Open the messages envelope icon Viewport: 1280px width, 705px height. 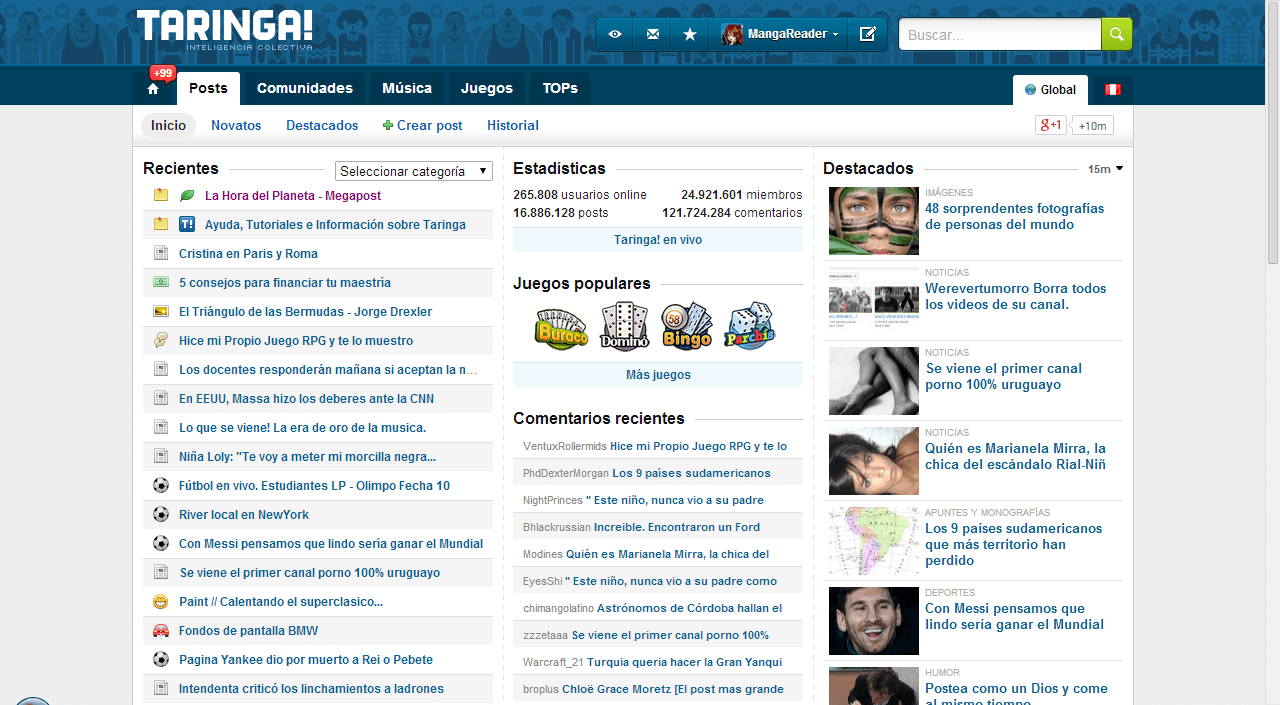click(653, 34)
